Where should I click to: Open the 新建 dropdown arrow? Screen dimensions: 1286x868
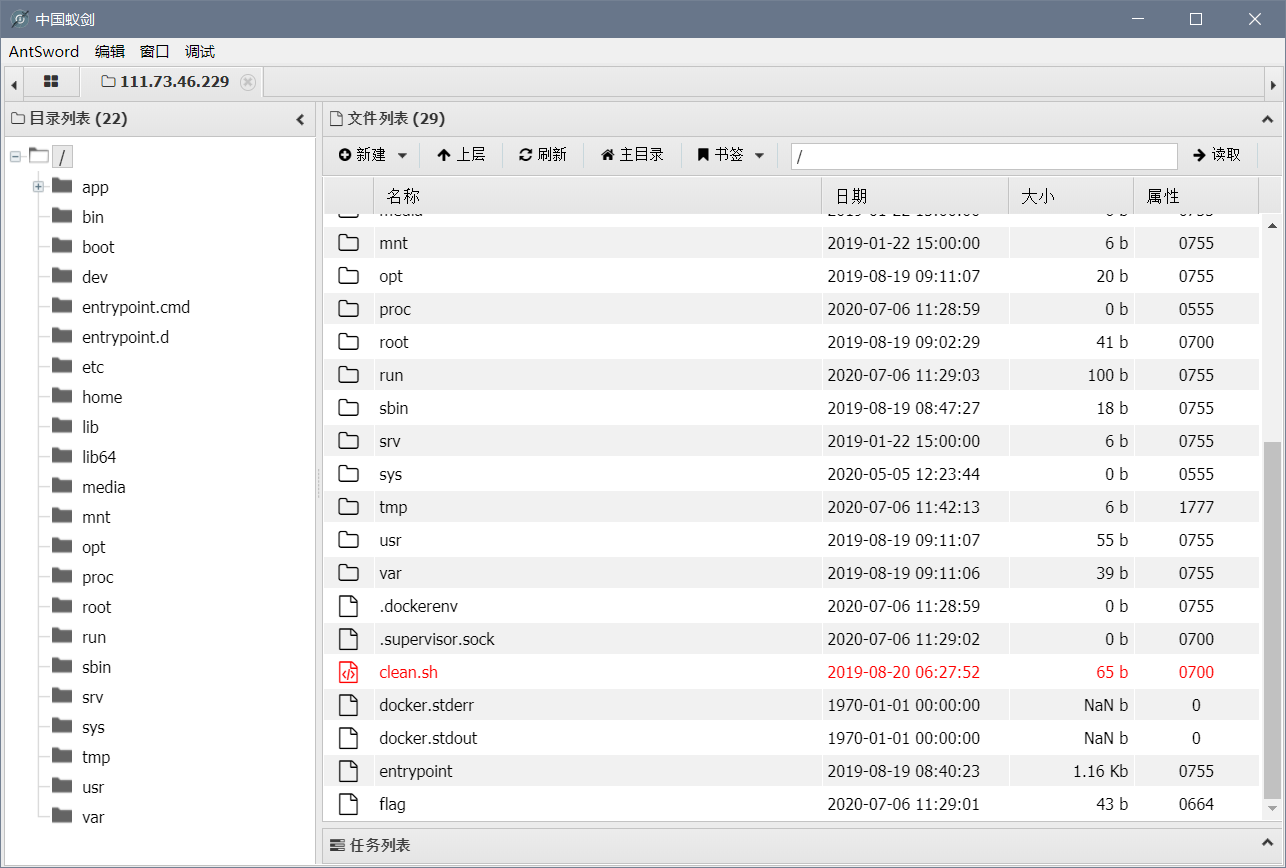pos(402,156)
